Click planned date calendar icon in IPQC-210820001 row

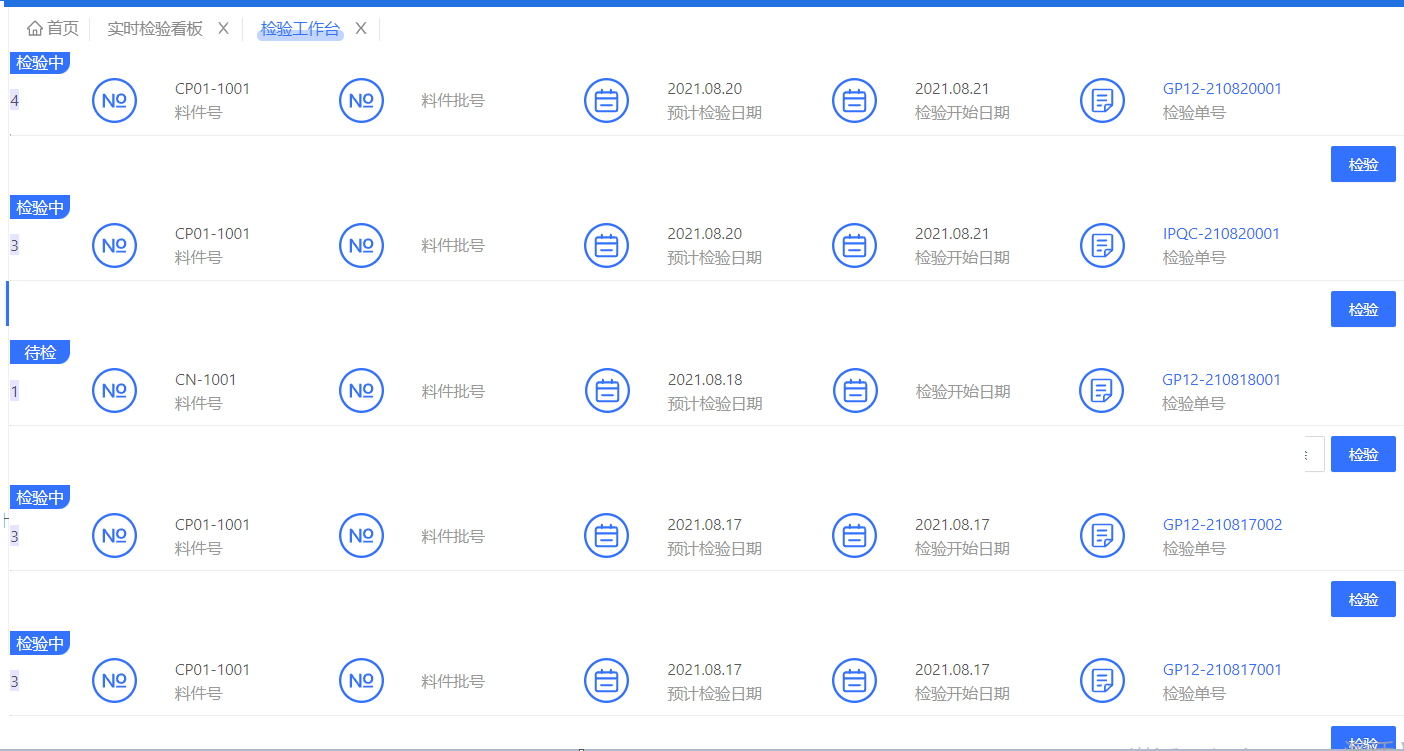607,245
